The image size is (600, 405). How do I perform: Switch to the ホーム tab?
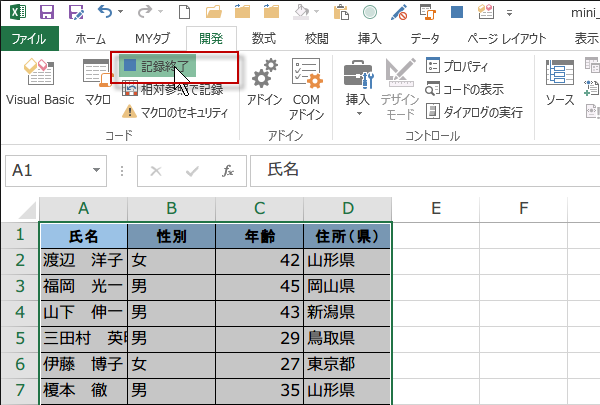[x=90, y=39]
